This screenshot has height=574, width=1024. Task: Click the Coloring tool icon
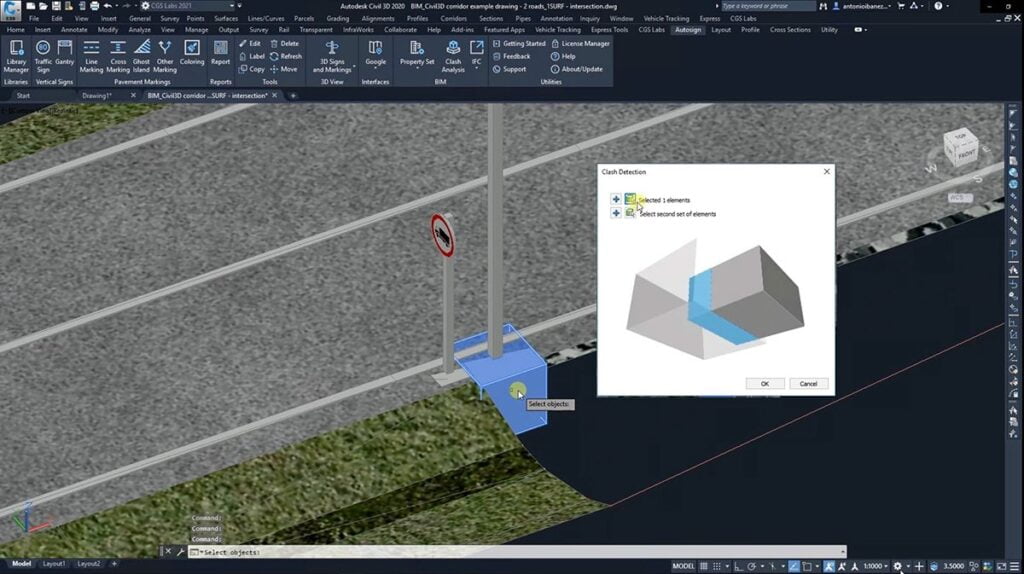point(192,53)
